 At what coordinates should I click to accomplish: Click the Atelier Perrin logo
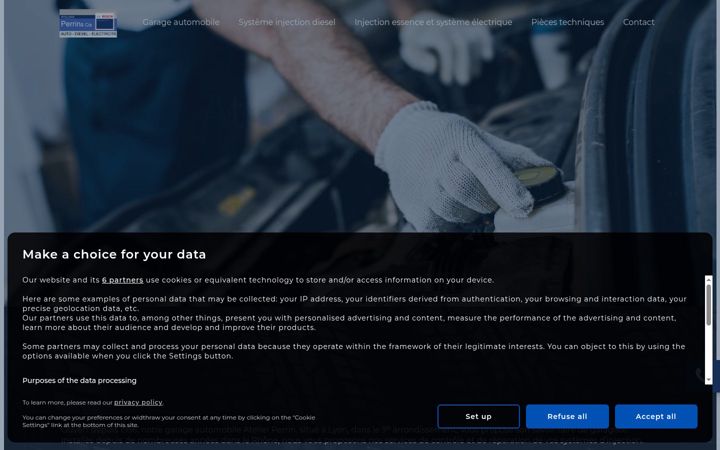pyautogui.click(x=88, y=23)
